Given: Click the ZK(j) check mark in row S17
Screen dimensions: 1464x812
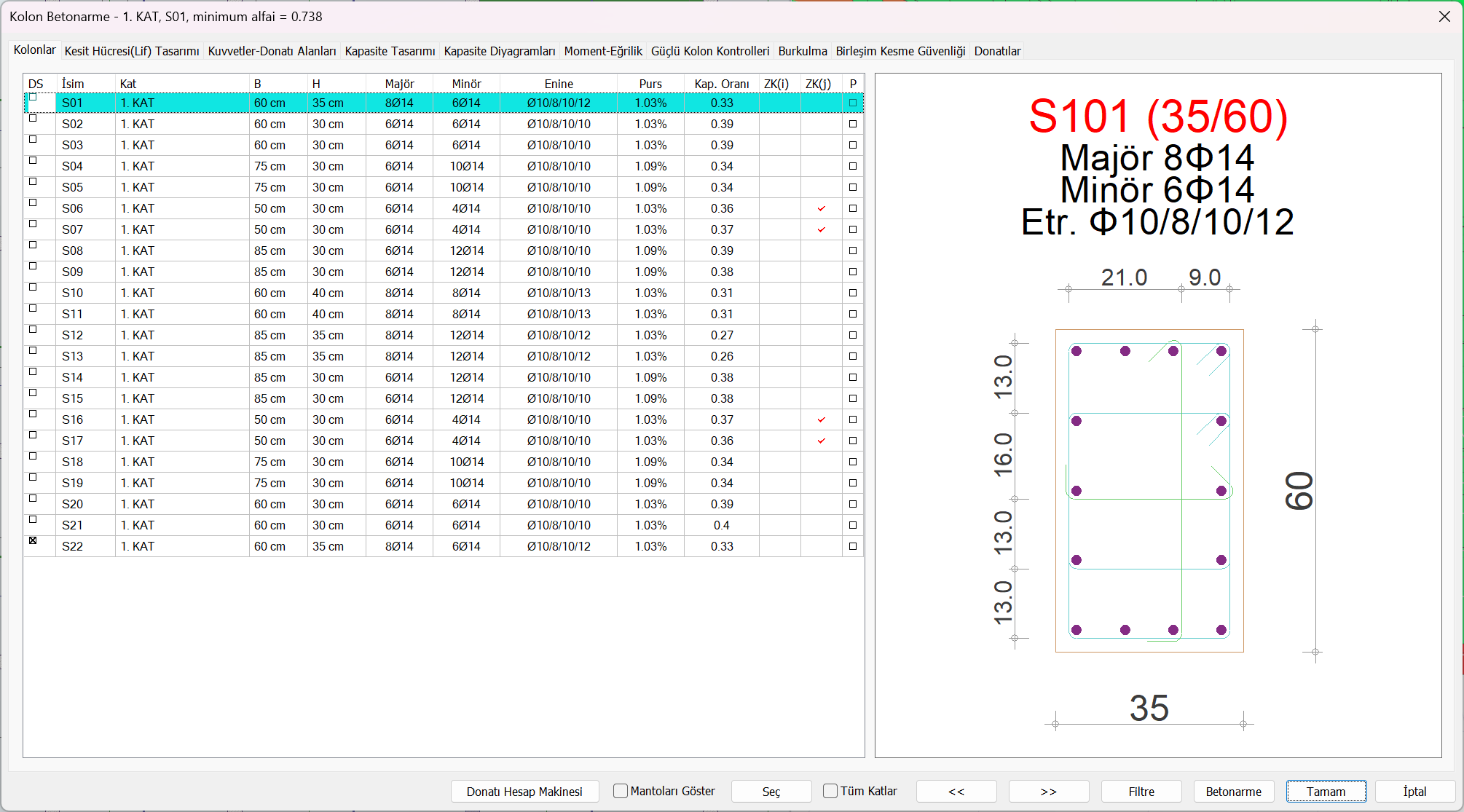Looking at the screenshot, I should 821,441.
